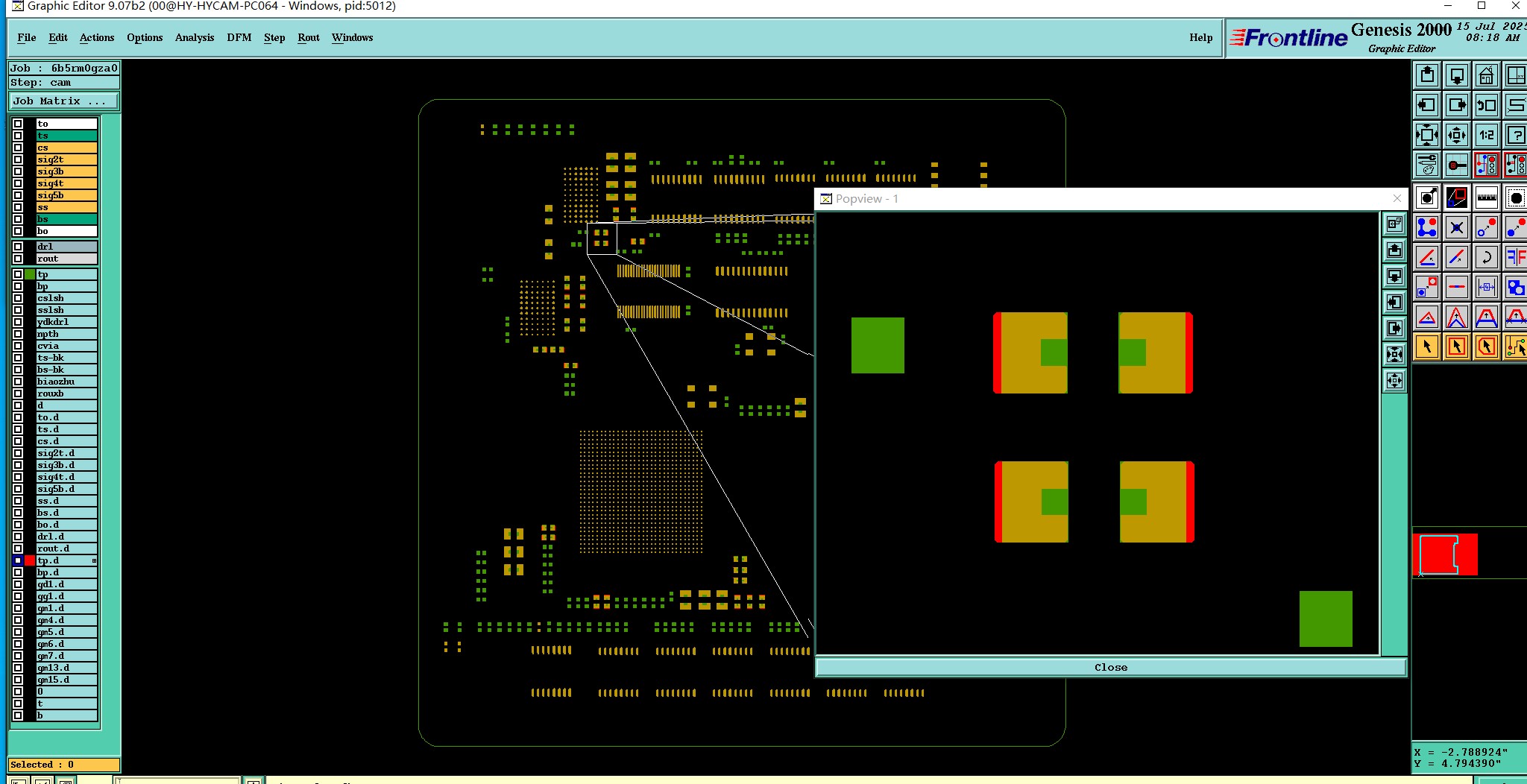Click the black and red contour icon
Screen dimensions: 1527x784
1457,197
